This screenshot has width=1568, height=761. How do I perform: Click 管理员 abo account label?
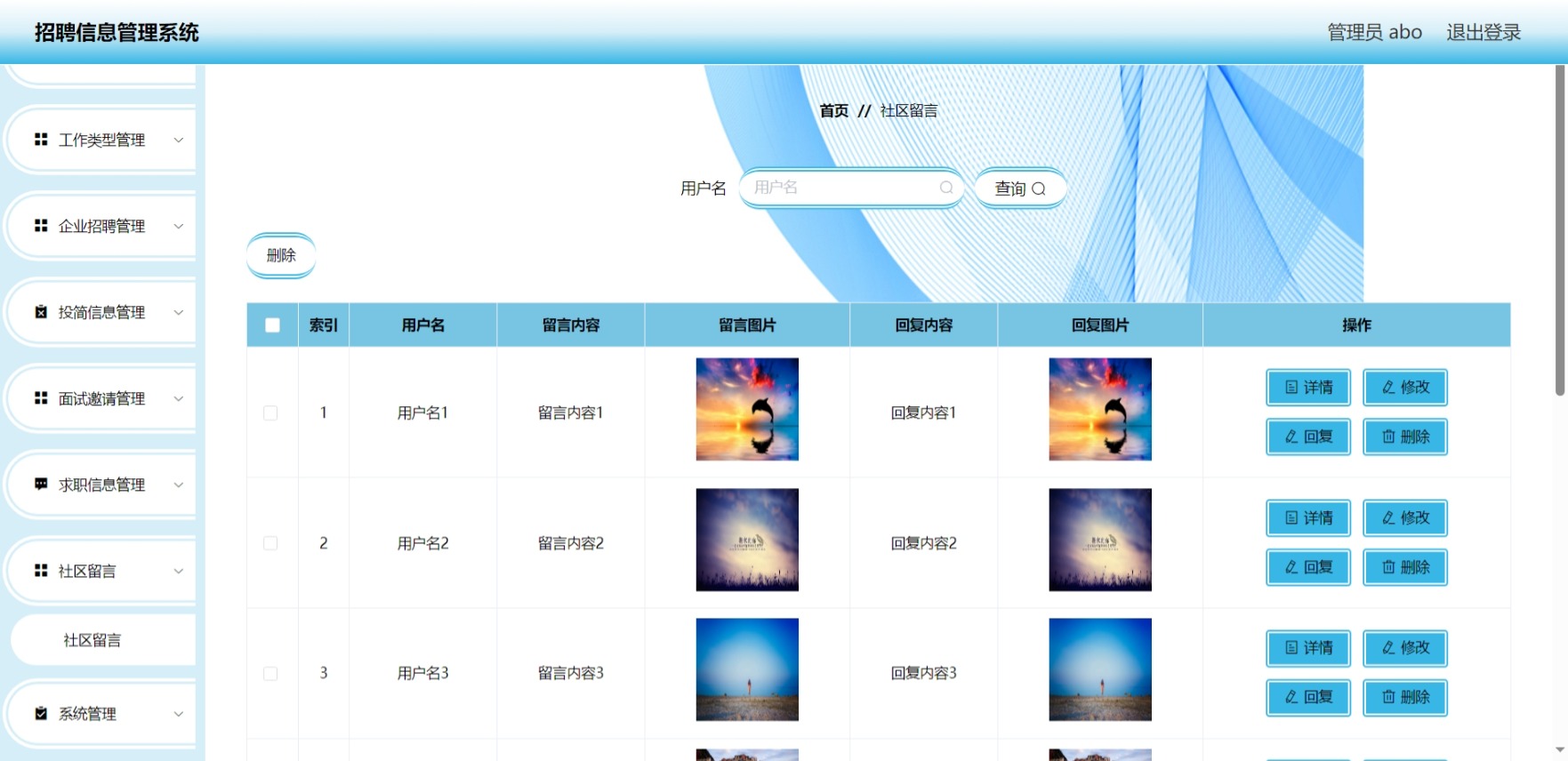point(1374,32)
